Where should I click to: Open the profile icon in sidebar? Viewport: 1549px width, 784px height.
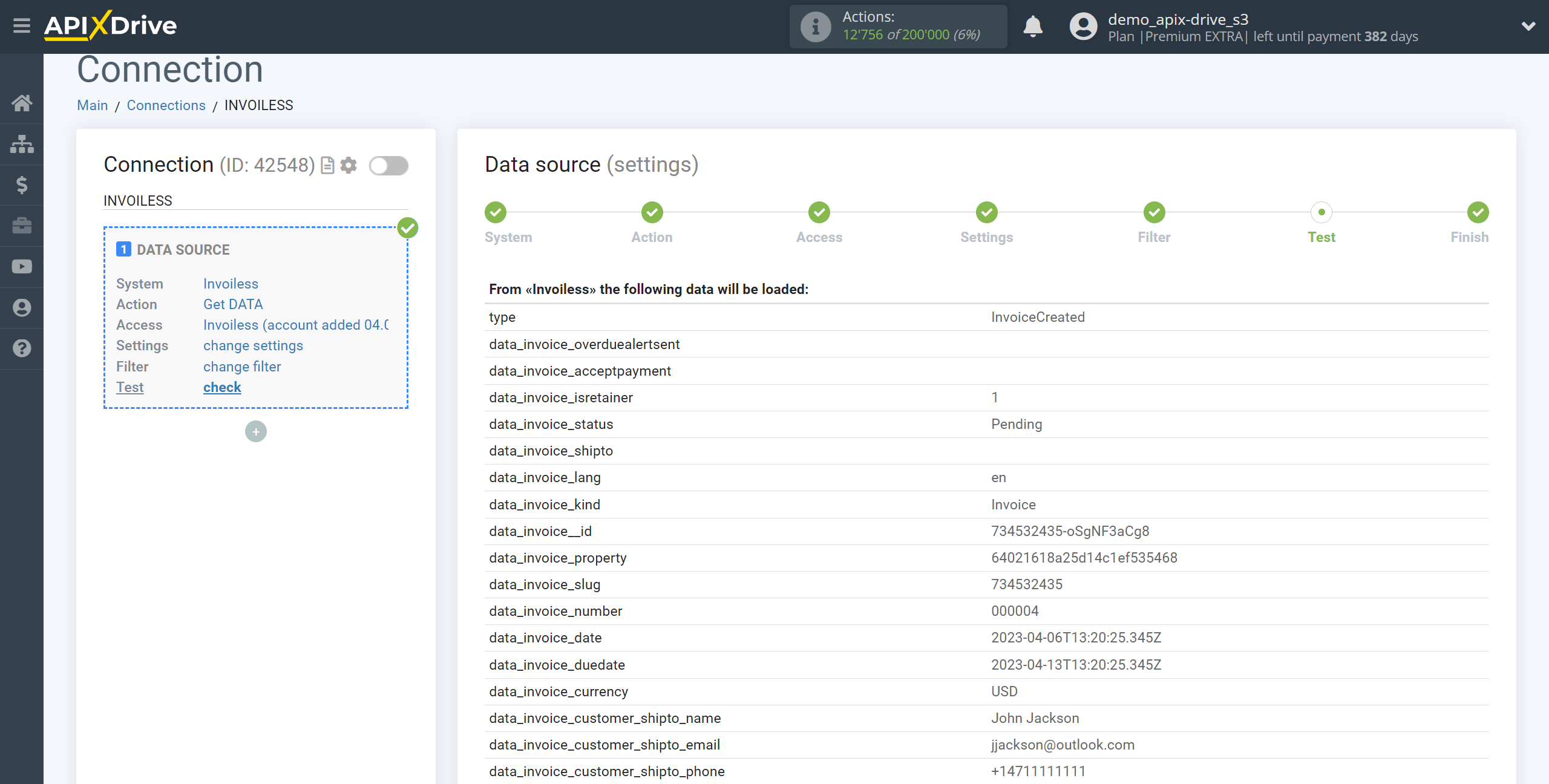click(22, 307)
